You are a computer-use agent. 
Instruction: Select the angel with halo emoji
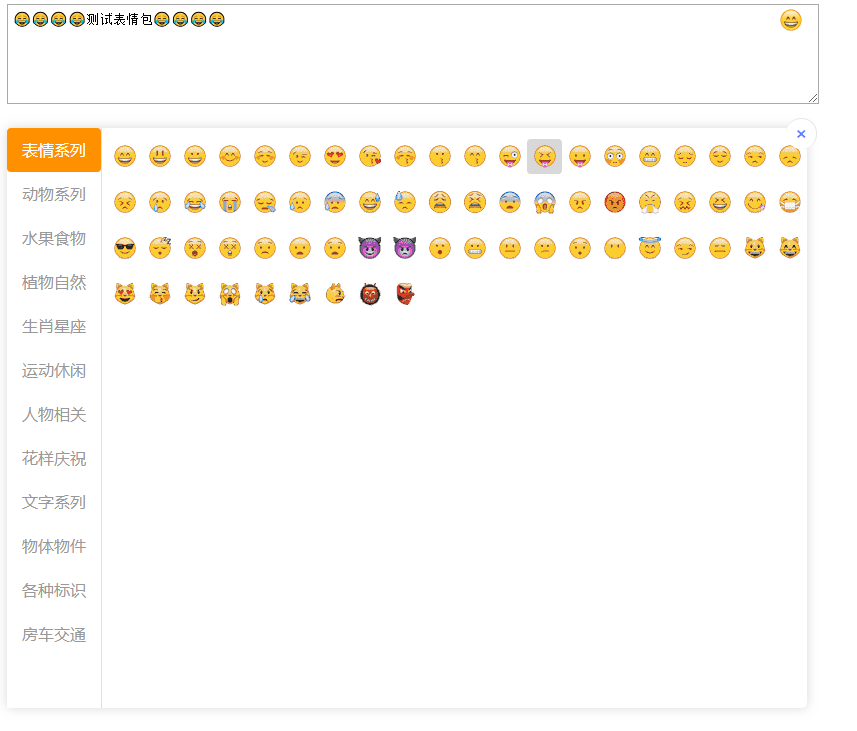tap(650, 247)
